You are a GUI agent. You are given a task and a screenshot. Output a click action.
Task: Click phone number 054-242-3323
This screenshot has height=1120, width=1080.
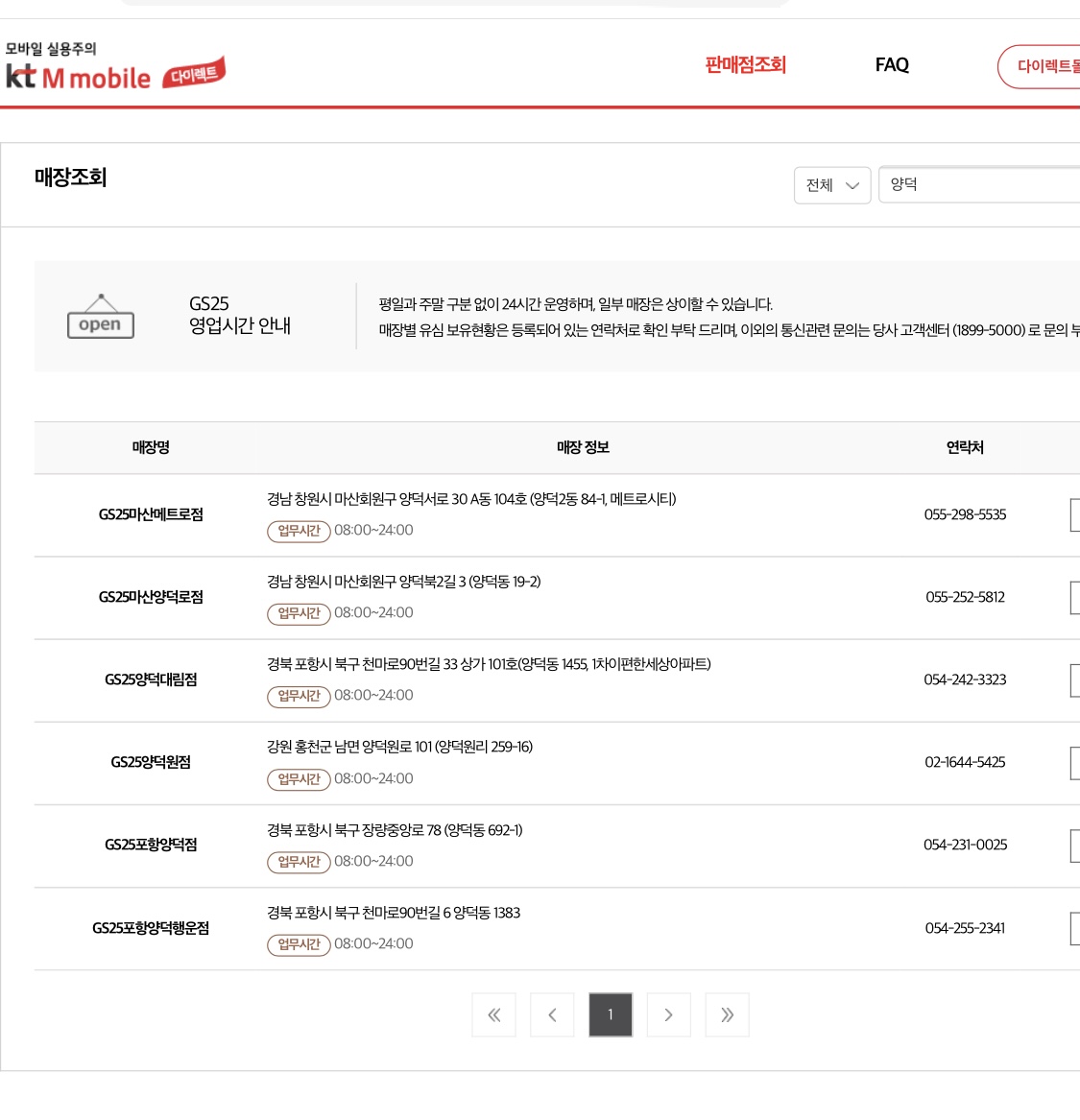[x=965, y=679]
